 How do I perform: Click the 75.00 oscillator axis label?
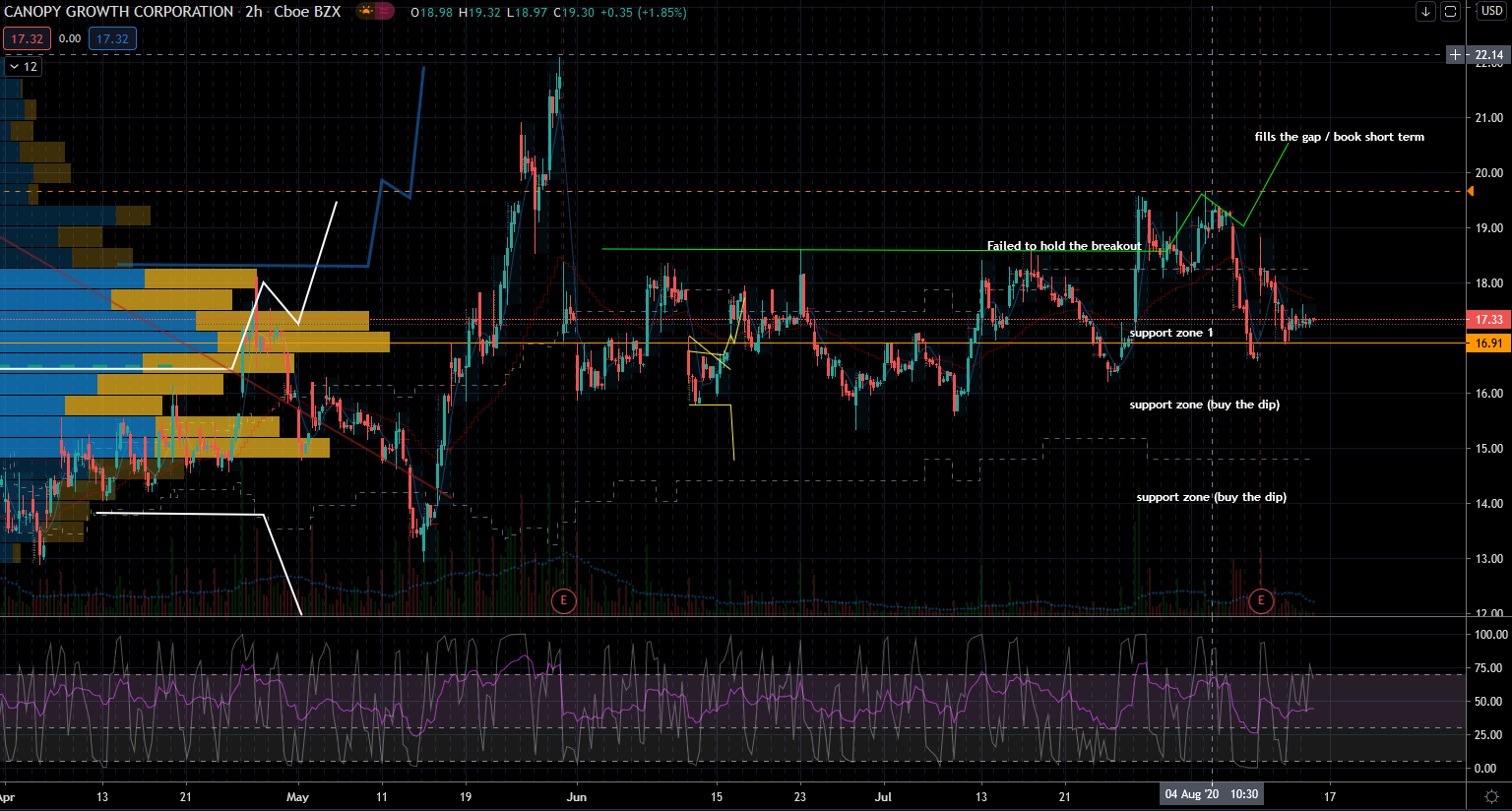(1488, 668)
